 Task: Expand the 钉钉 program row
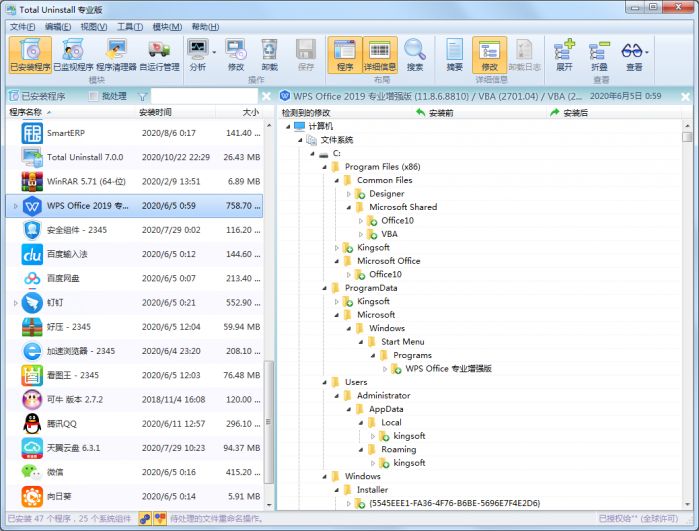pyautogui.click(x=15, y=303)
